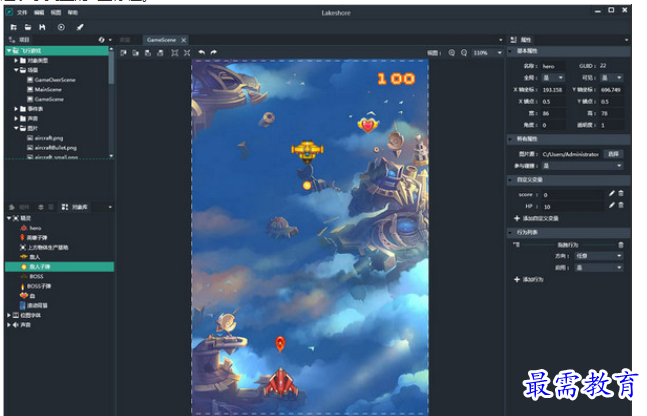
Task: Click the redo arrow in the scene toolbar
Action: 213,52
